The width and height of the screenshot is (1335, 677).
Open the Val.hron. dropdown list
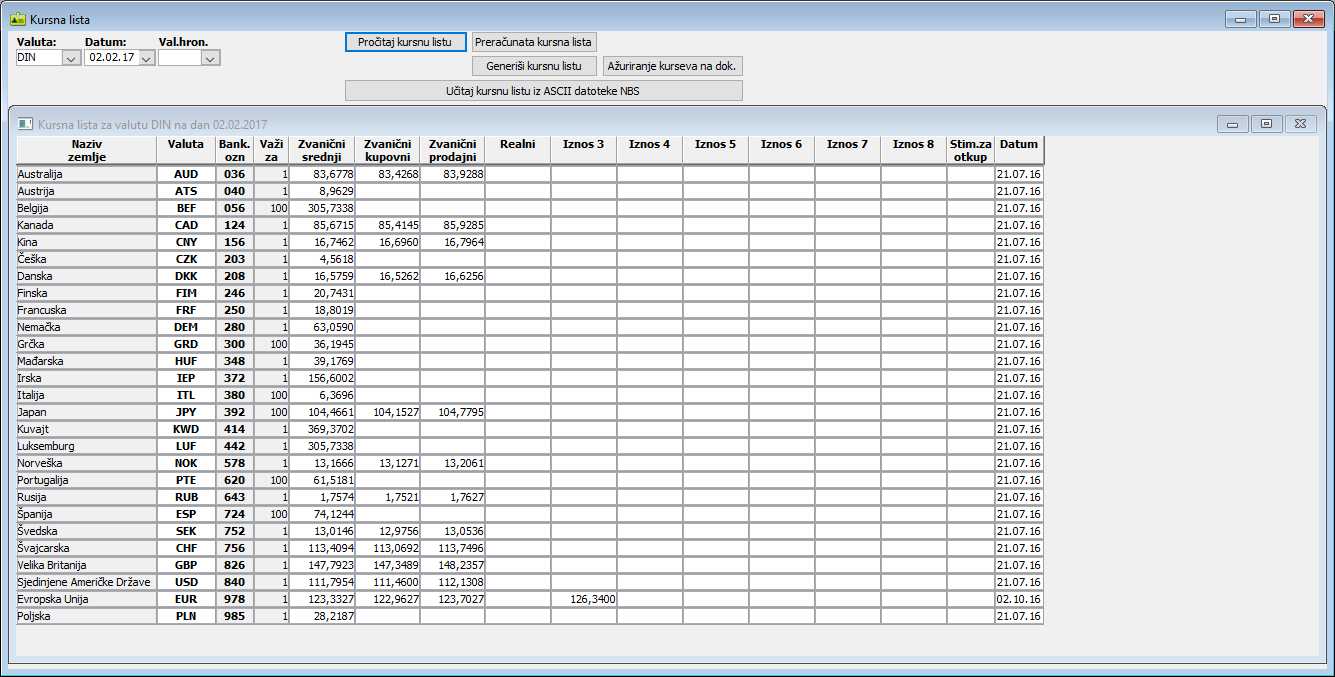point(210,59)
